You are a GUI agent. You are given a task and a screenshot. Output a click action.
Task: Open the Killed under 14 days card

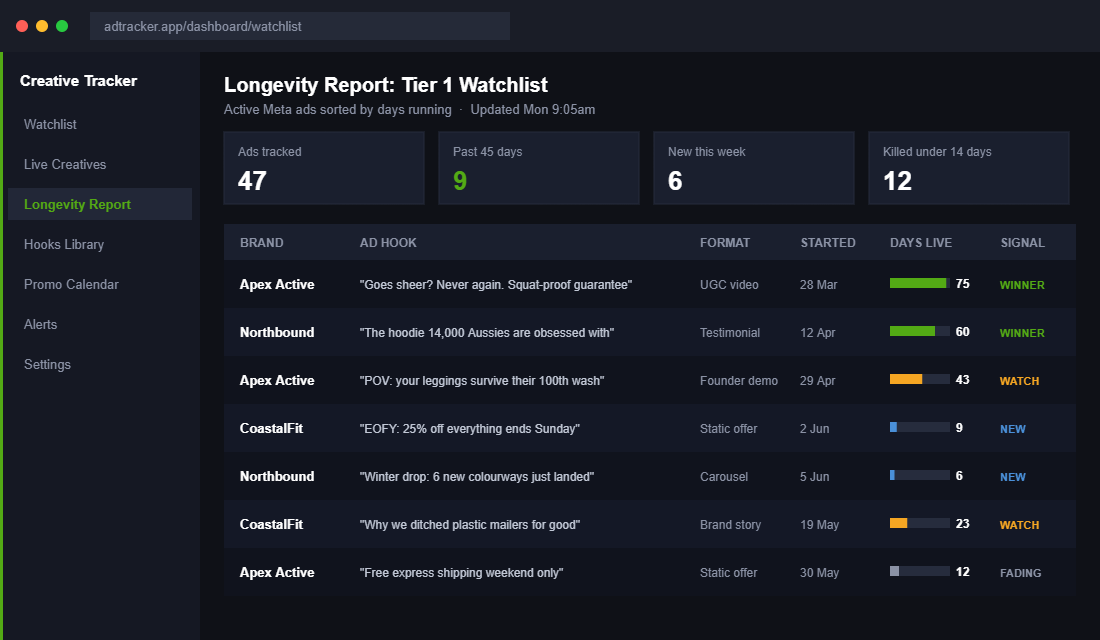[969, 168]
